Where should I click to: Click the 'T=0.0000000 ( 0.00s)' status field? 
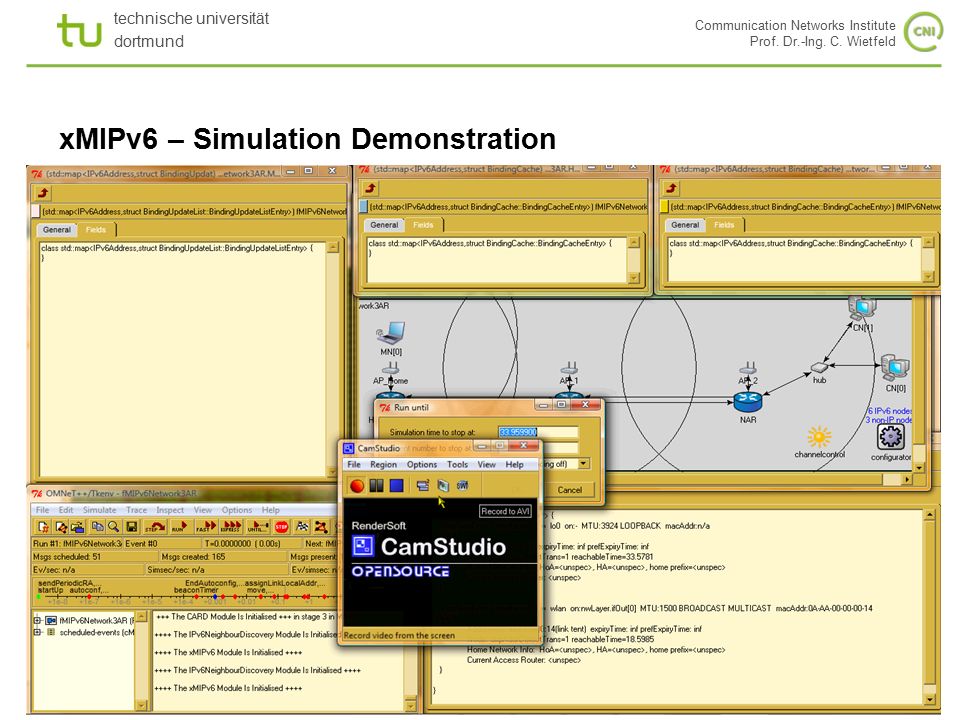coord(251,543)
